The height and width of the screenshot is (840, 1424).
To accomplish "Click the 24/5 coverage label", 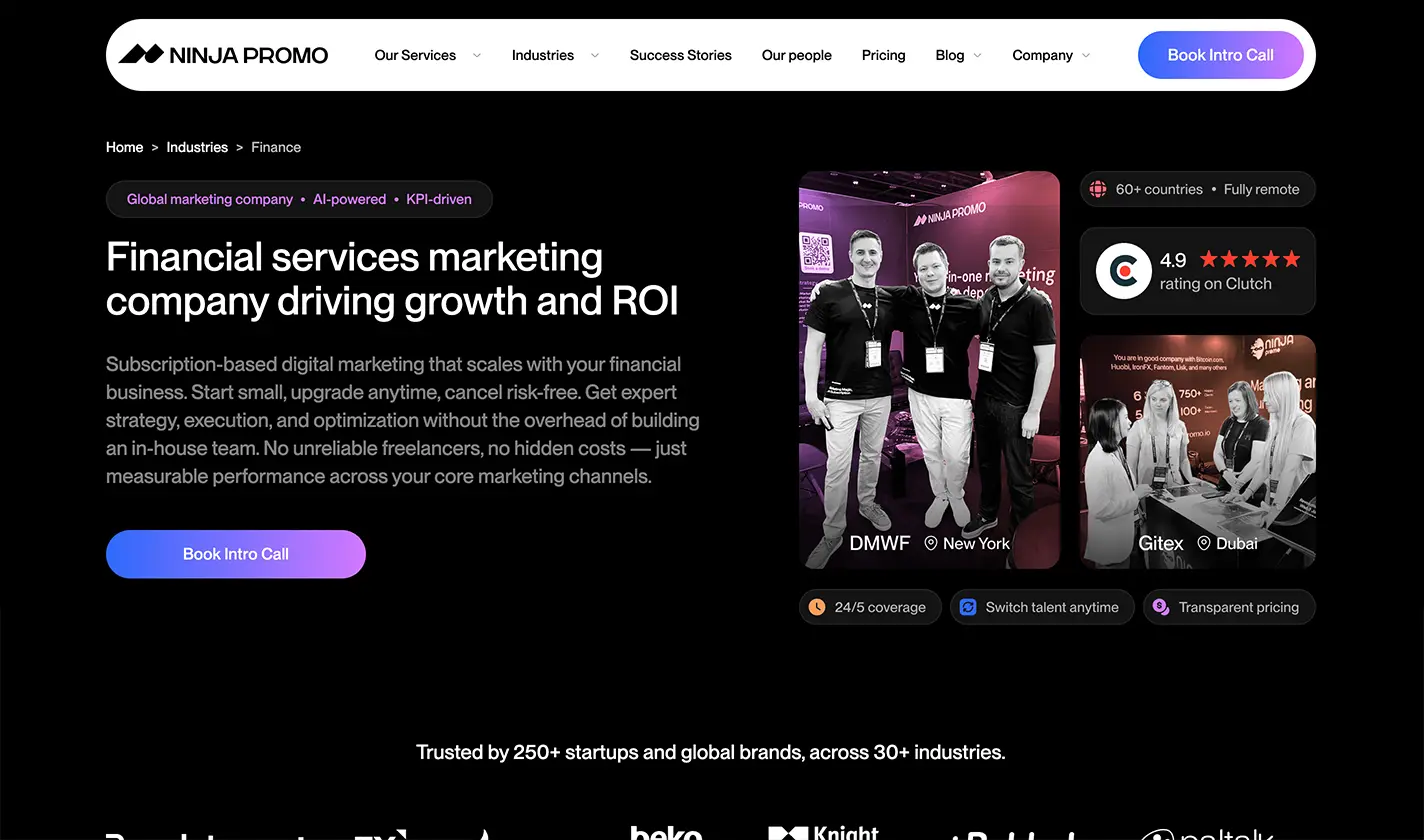I will tap(880, 607).
